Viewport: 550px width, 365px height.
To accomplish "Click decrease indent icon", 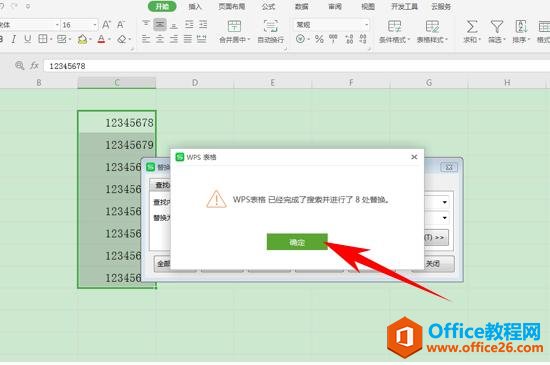I will 189,24.
